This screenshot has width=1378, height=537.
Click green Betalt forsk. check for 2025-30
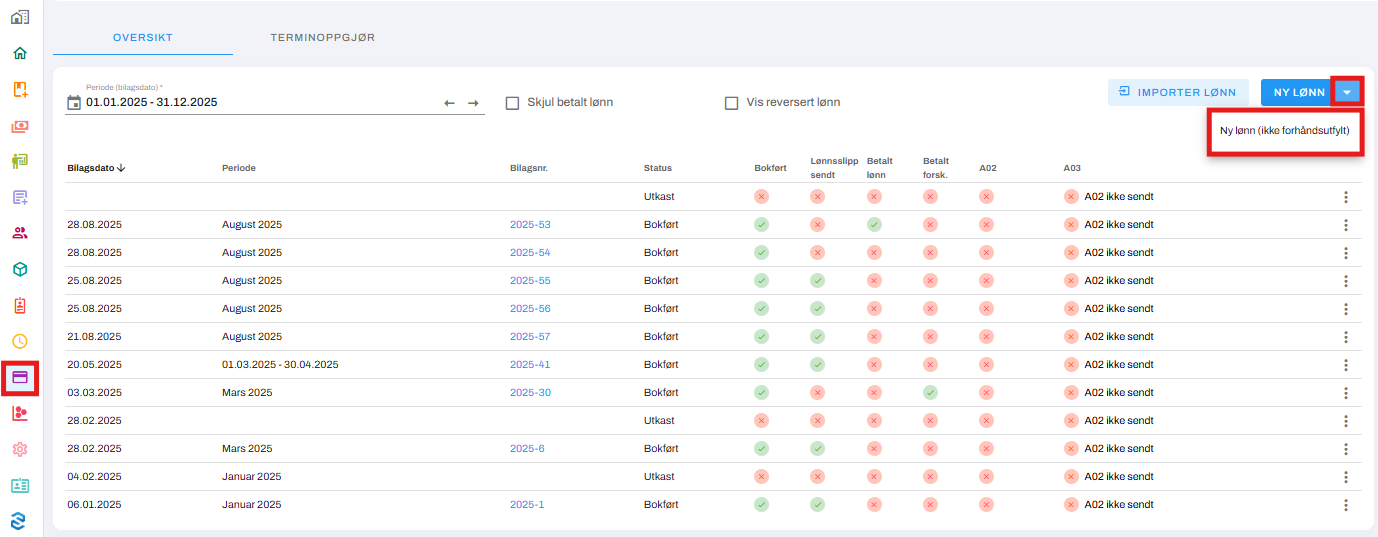930,393
